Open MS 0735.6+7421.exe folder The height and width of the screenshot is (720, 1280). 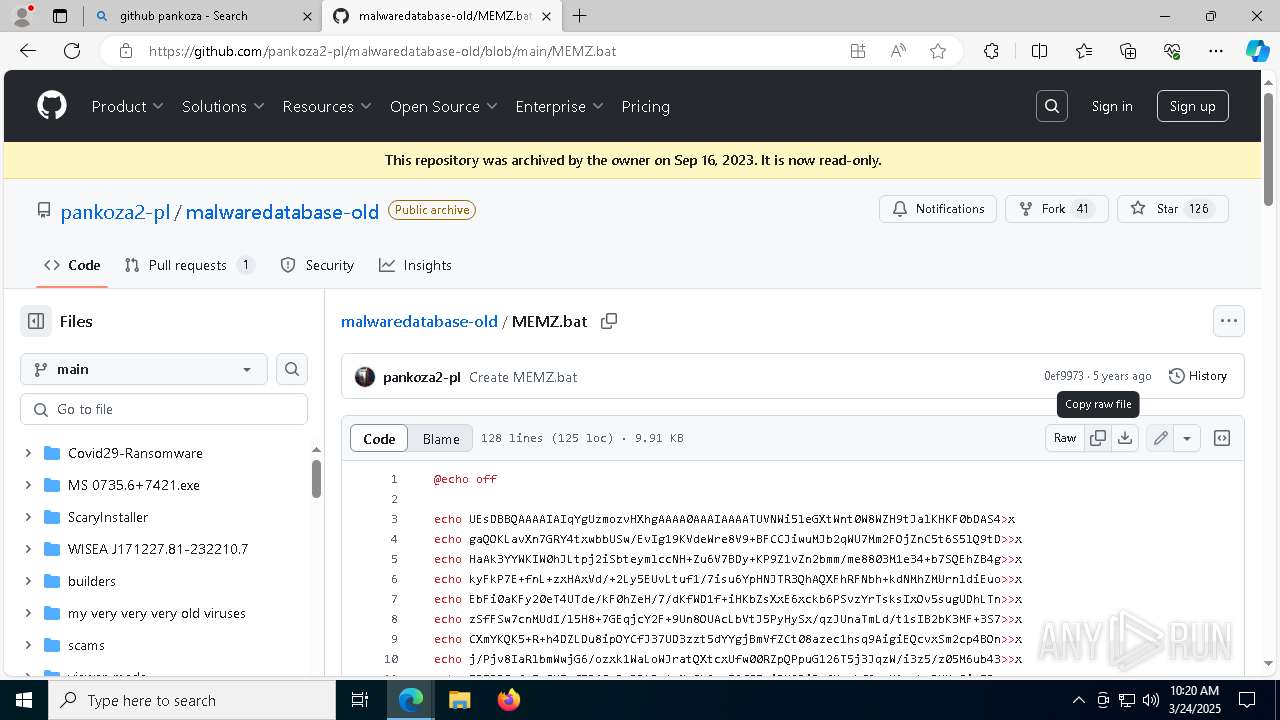pyautogui.click(x=134, y=485)
